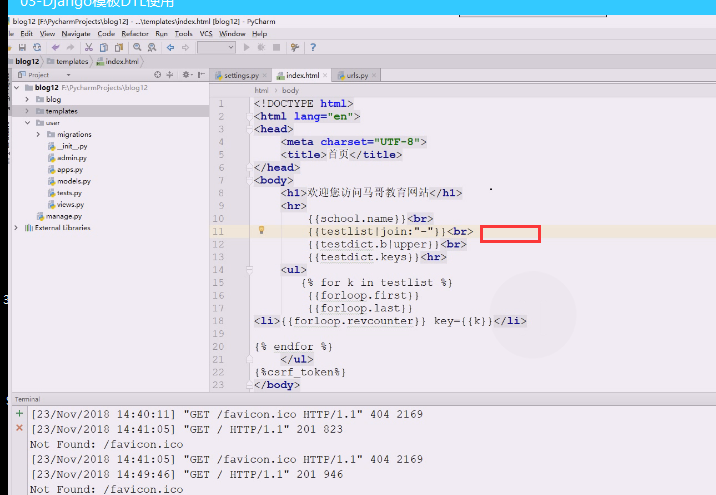Open the Run menu
This screenshot has width=716, height=495.
(161, 34)
